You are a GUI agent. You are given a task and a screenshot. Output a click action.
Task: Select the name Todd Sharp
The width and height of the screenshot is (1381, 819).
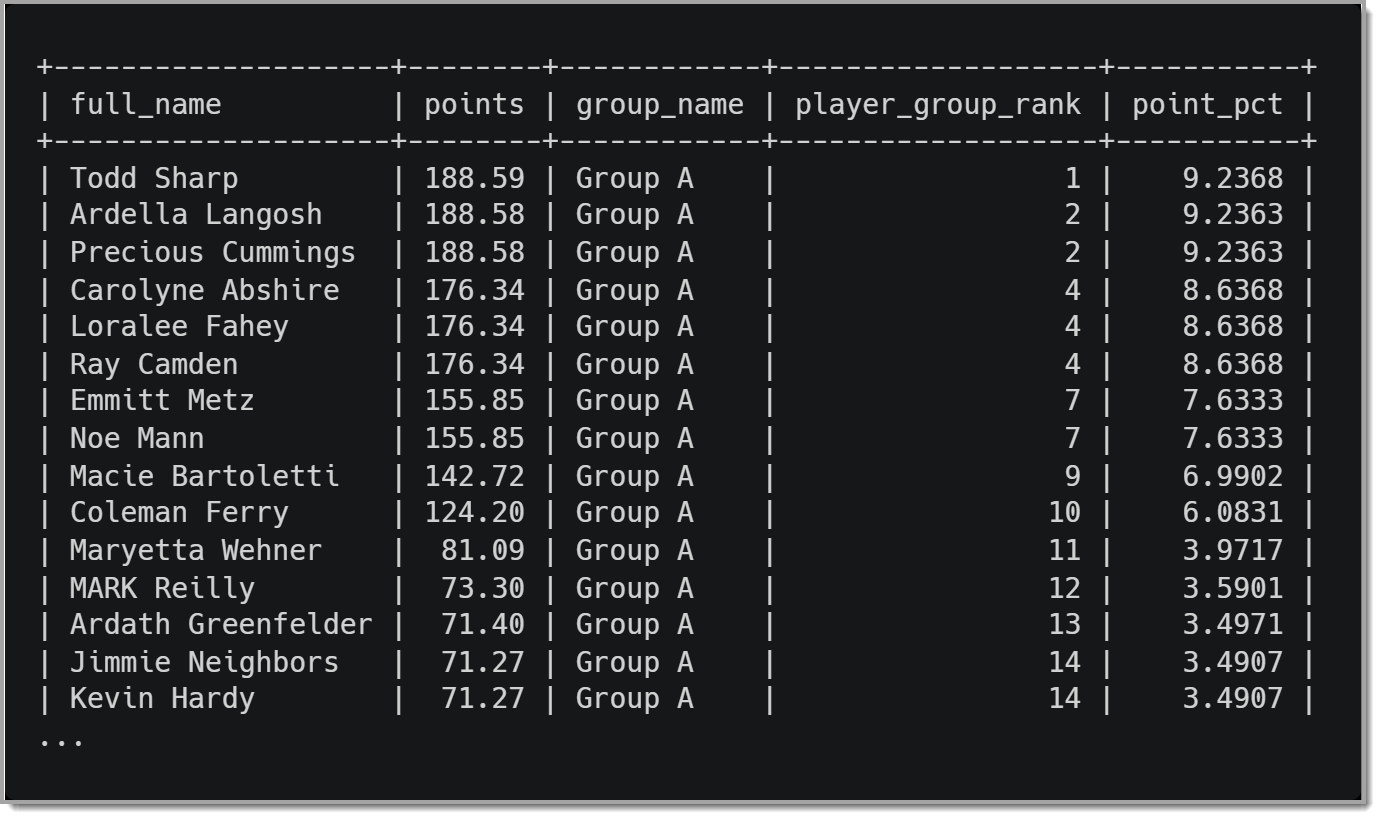tap(154, 179)
